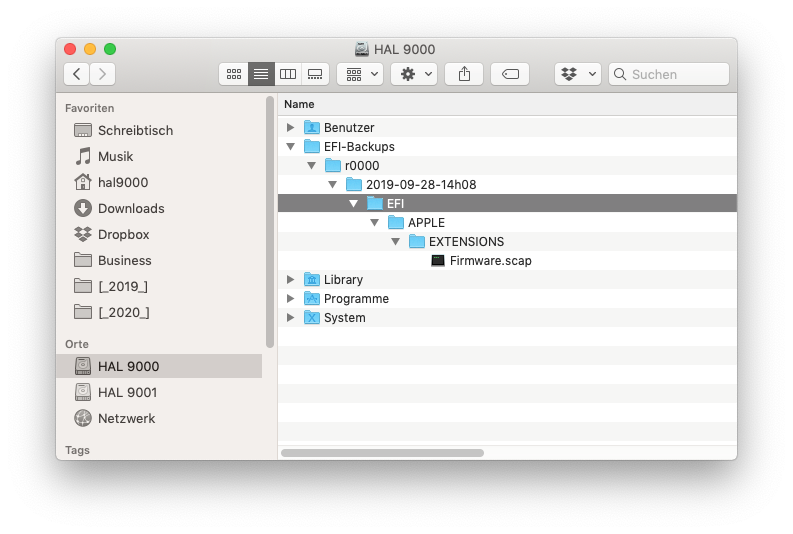Viewport: 793px width, 534px height.
Task: Collapse the EXTENSIONS folder
Action: [395, 242]
